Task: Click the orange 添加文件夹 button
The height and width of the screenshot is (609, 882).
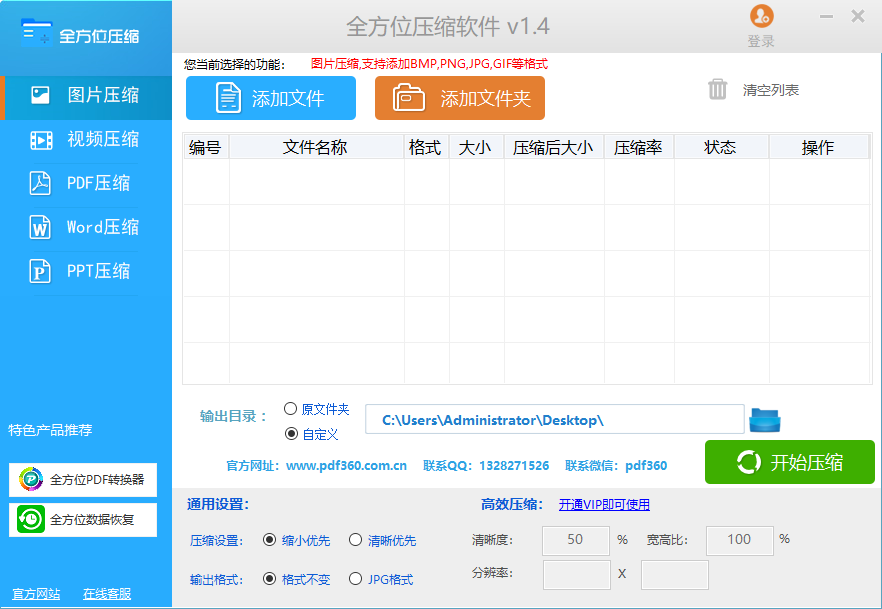Action: click(x=460, y=98)
